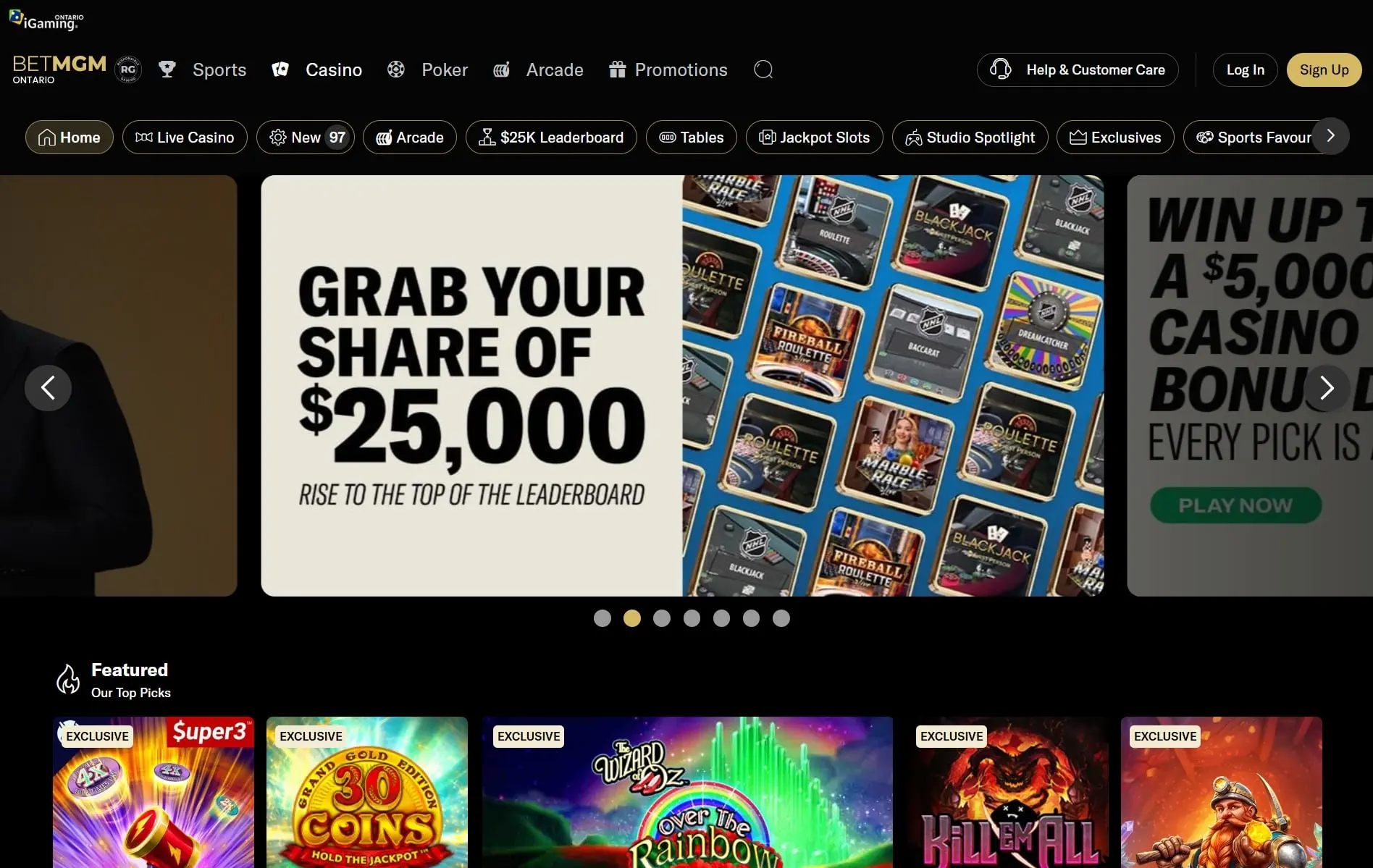Select the third carousel dot indicator
The width and height of the screenshot is (1373, 868).
(x=662, y=618)
